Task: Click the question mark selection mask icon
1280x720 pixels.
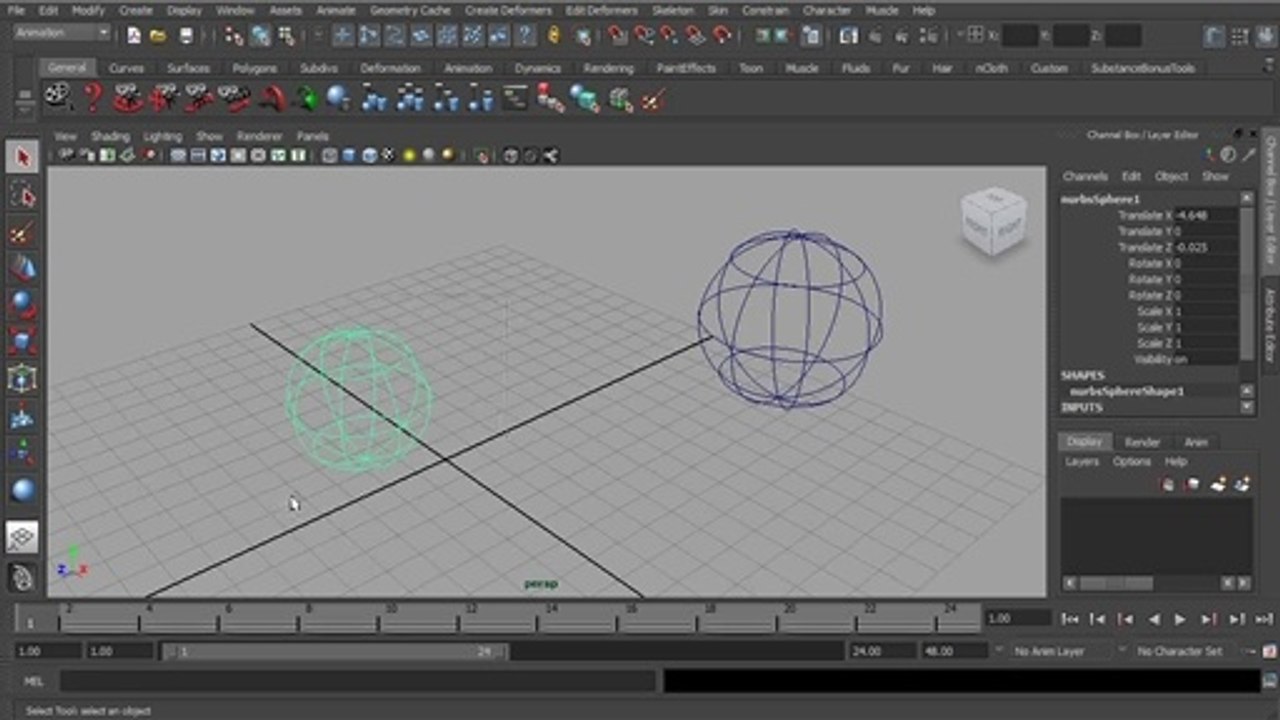Action: point(526,35)
